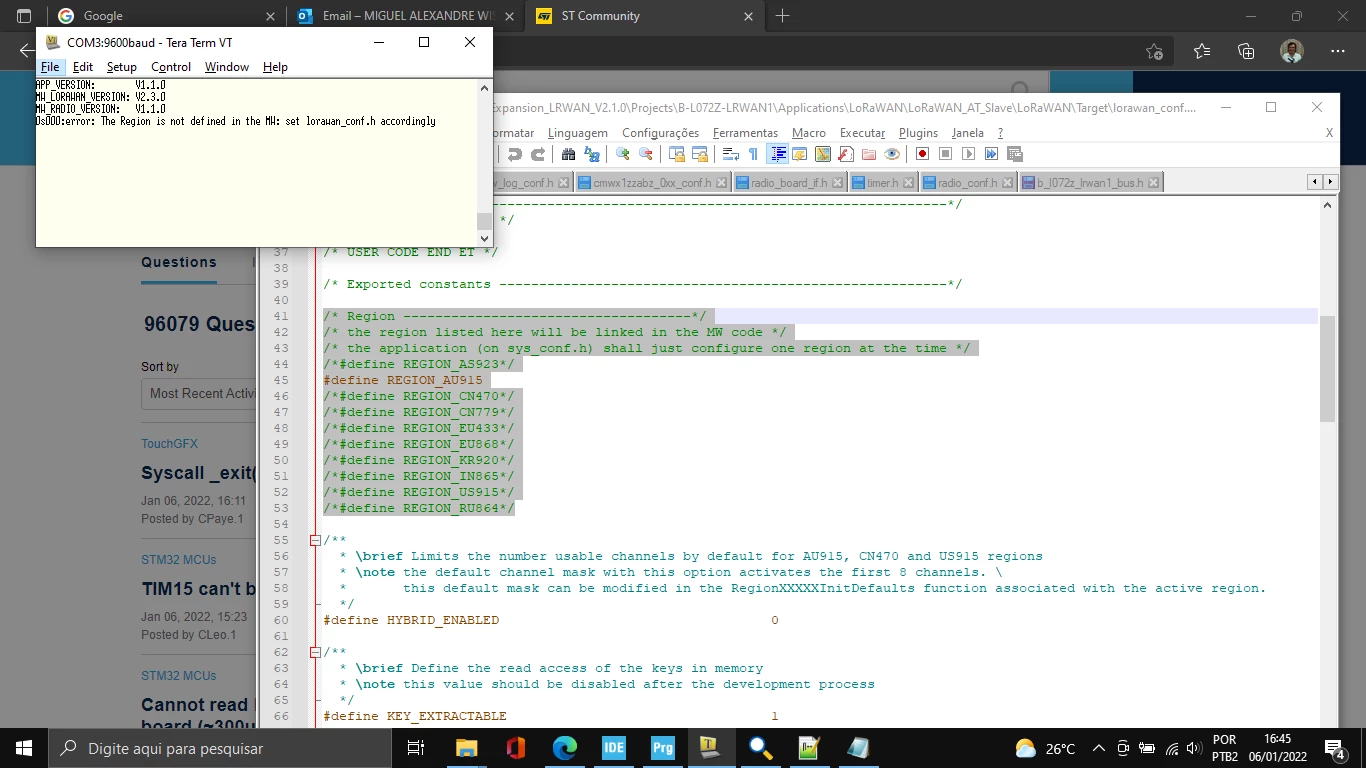
Task: Switch to timer.h tab
Action: click(x=882, y=183)
